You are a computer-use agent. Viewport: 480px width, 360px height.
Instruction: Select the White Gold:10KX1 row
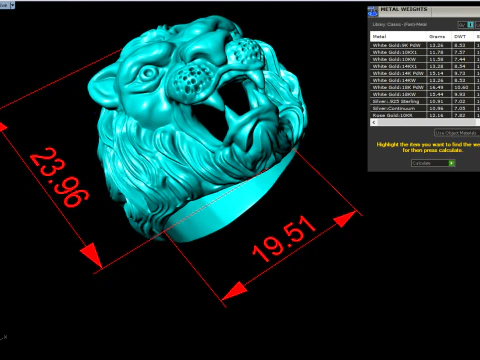pyautogui.click(x=425, y=52)
